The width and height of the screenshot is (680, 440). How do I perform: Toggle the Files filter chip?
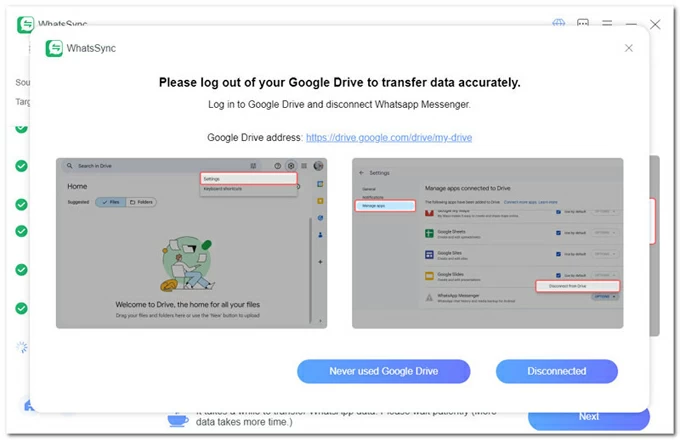click(110, 202)
